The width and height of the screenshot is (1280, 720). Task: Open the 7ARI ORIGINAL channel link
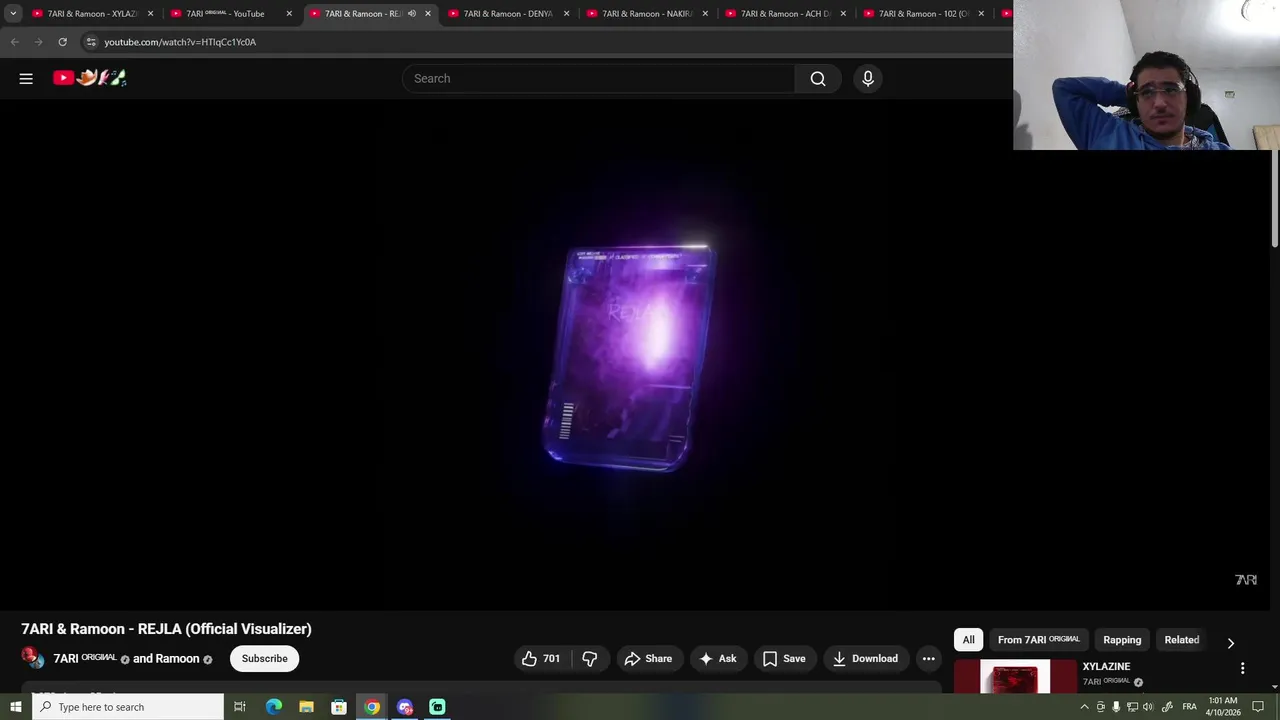(85, 658)
